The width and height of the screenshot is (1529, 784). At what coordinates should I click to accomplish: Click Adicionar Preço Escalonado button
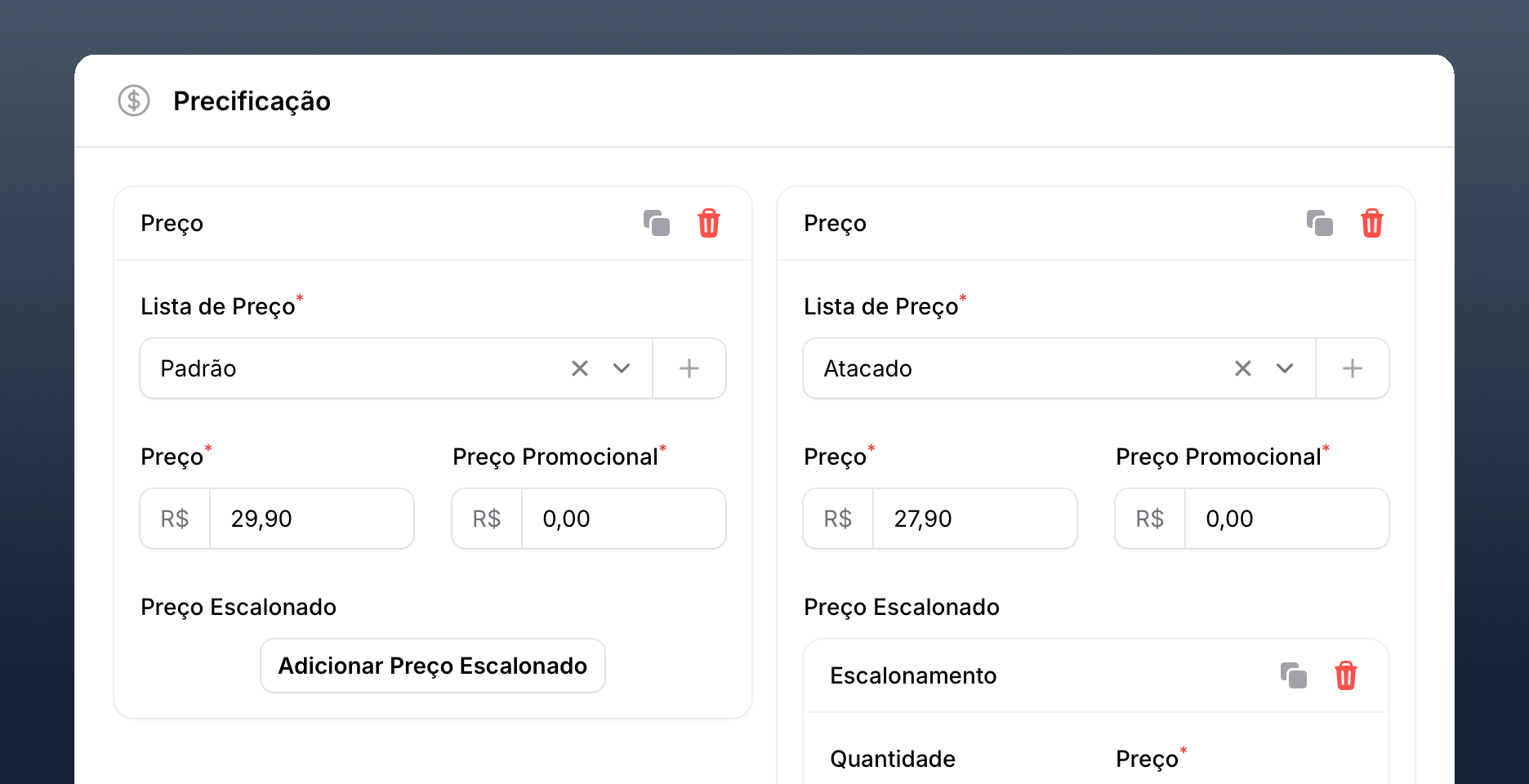coord(433,666)
